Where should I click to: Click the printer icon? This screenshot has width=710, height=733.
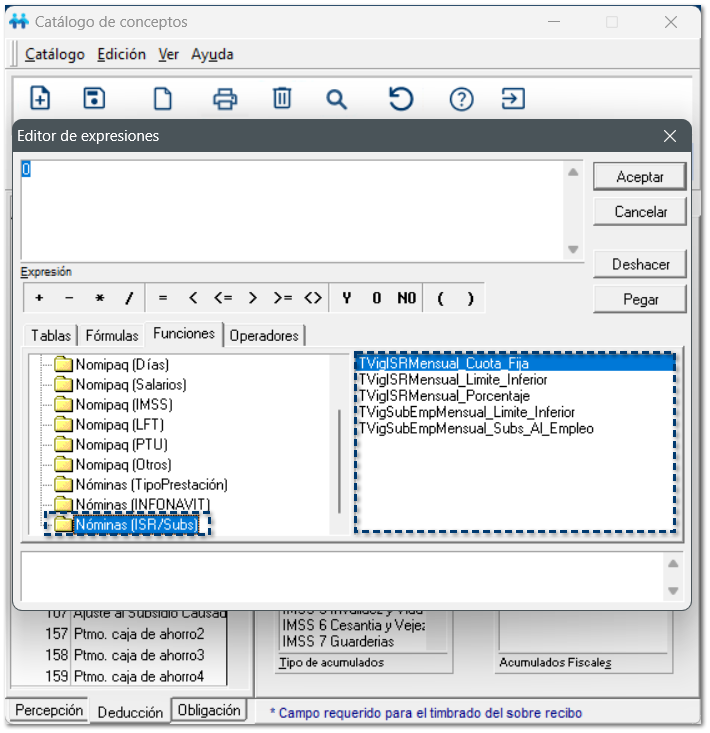pyautogui.click(x=225, y=98)
